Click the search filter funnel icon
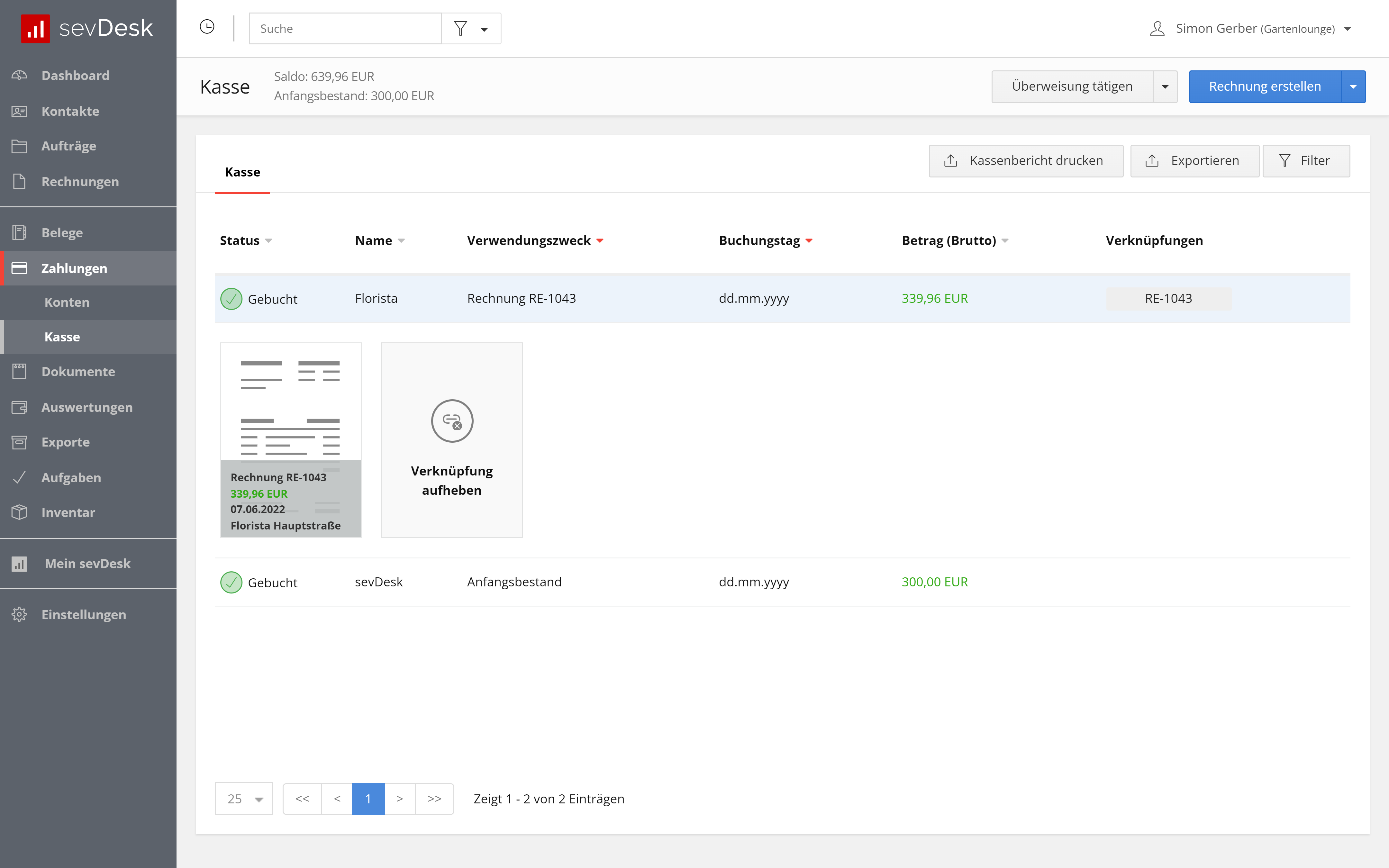Image resolution: width=1389 pixels, height=868 pixels. [x=460, y=28]
